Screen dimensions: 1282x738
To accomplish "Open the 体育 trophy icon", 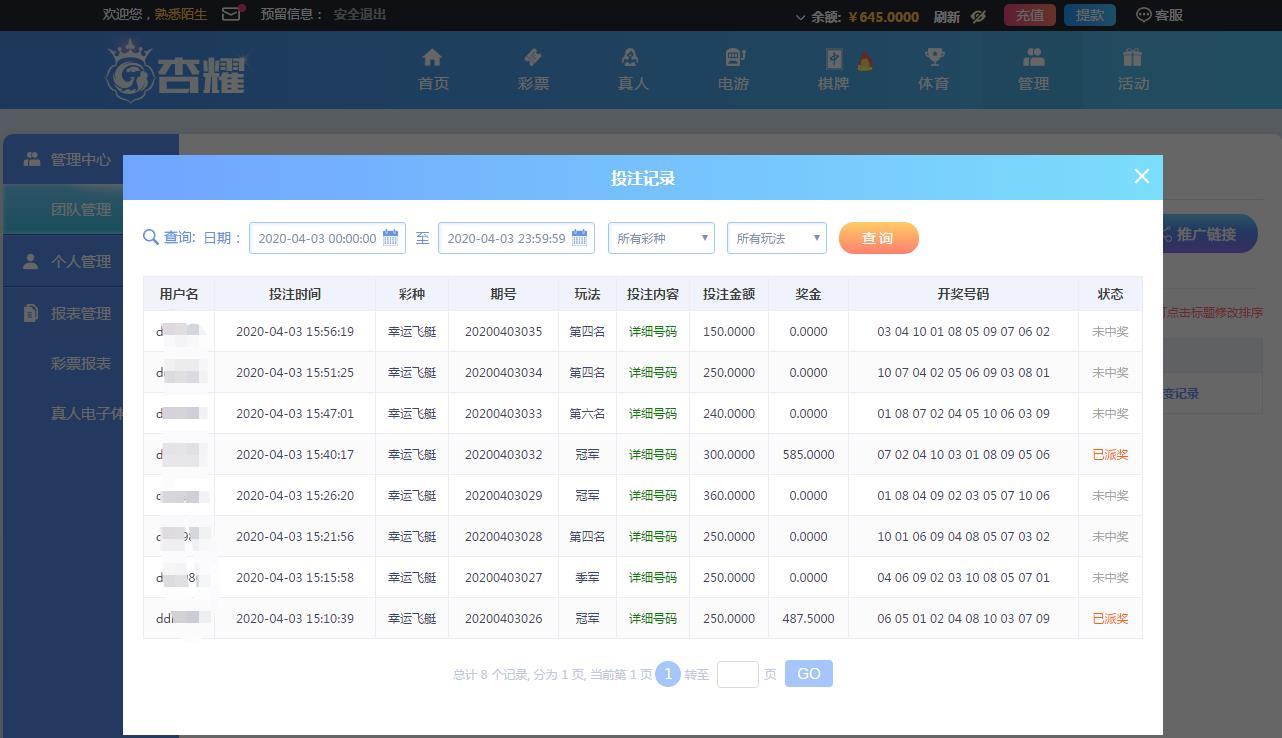I will tap(933, 58).
